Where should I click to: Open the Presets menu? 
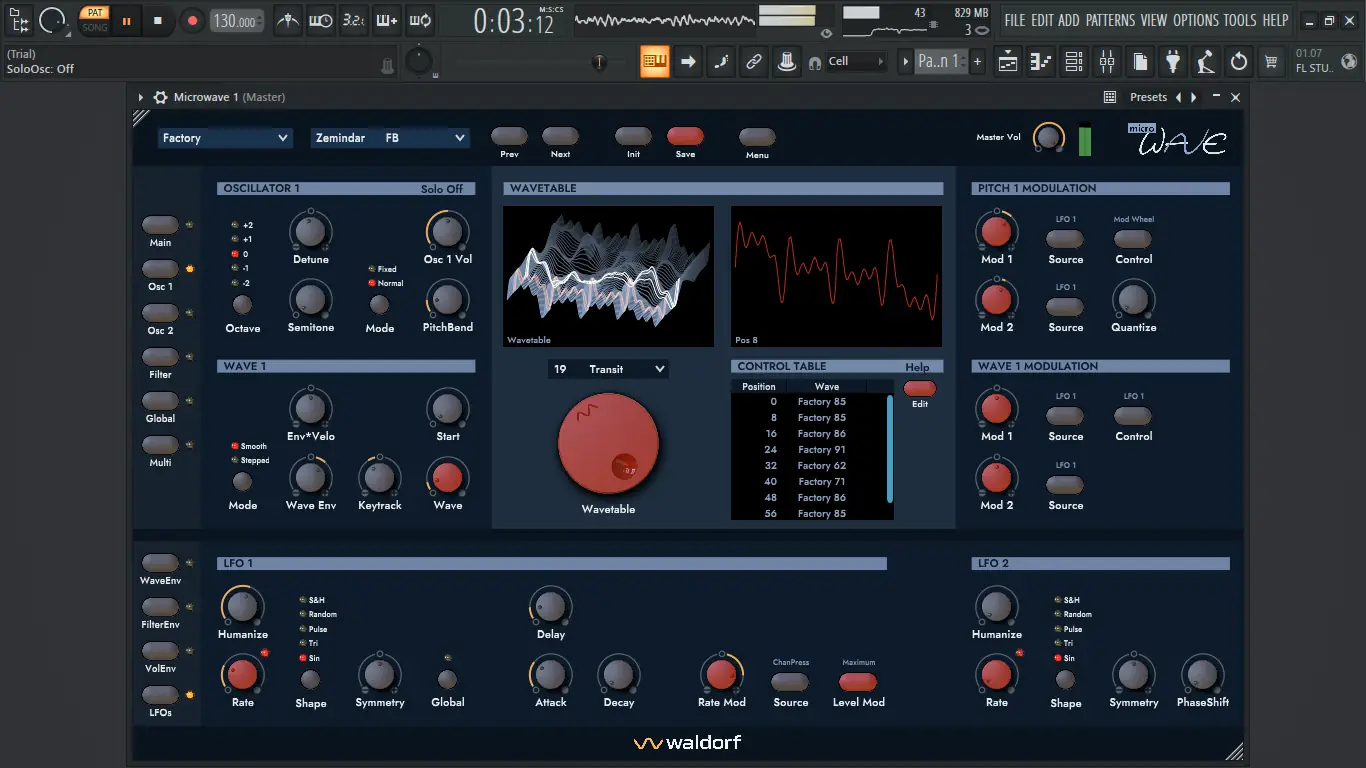[1148, 97]
